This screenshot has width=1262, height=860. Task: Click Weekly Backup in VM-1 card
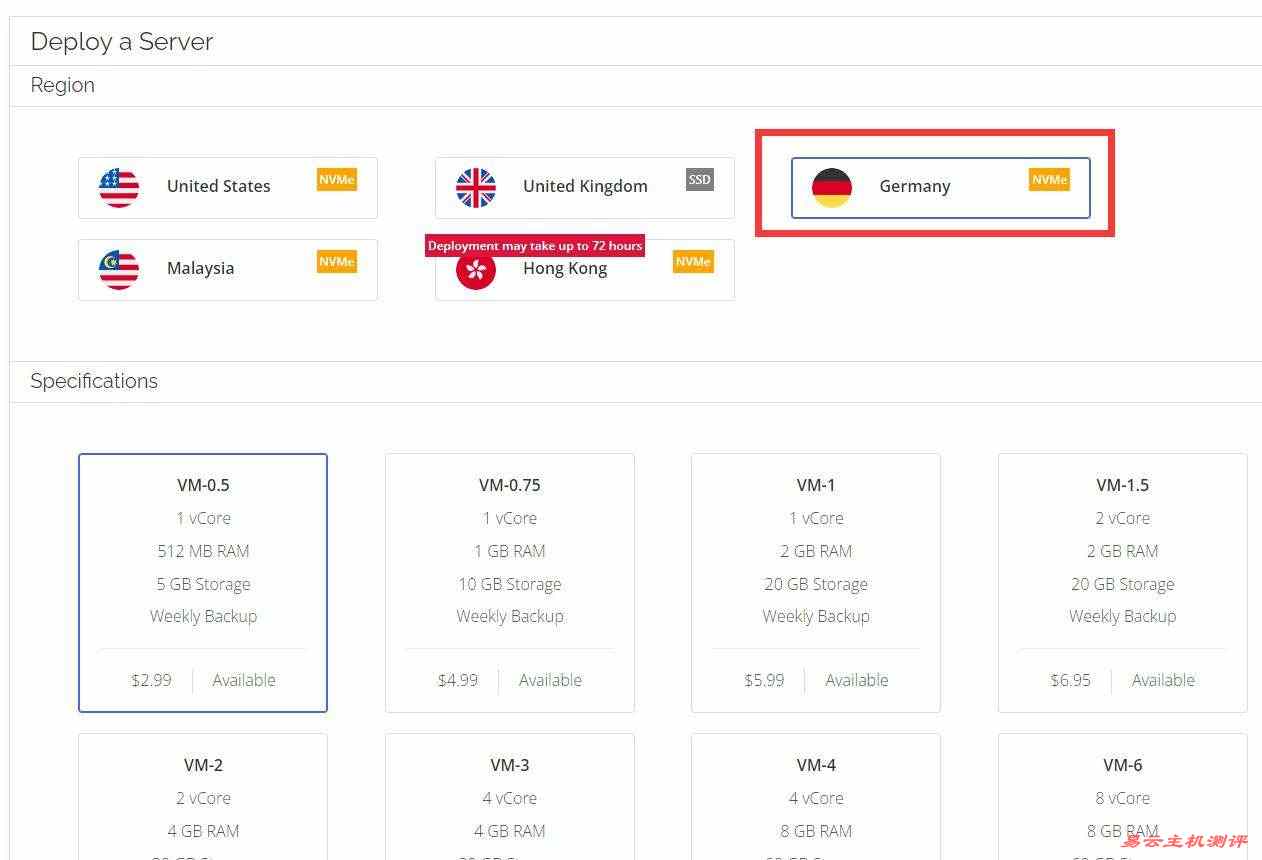coord(816,616)
